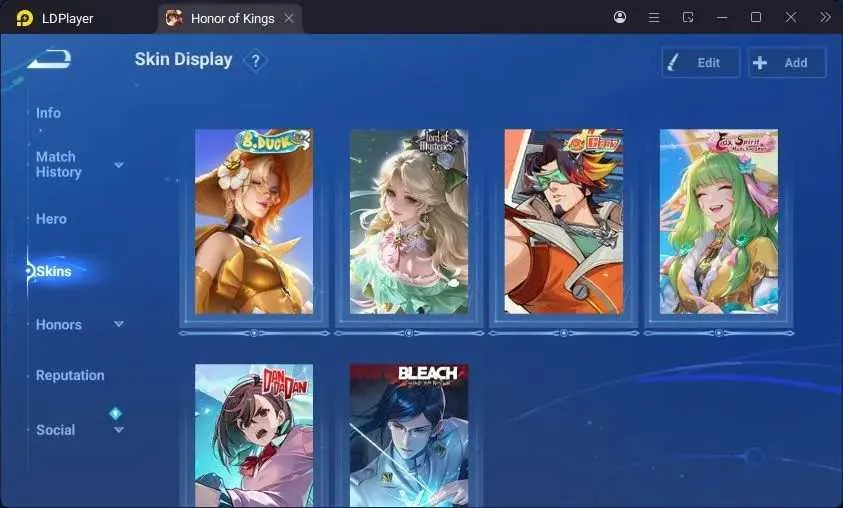
Task: Click the diamond notification badge near Social
Action: [x=115, y=413]
